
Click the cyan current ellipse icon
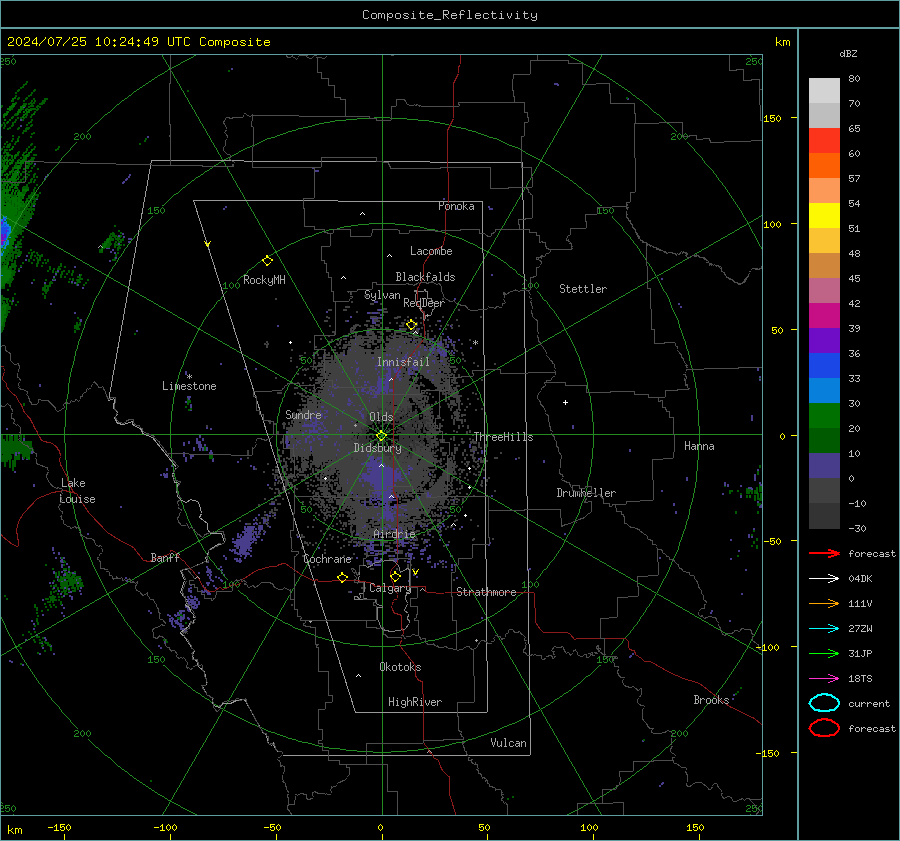(824, 703)
